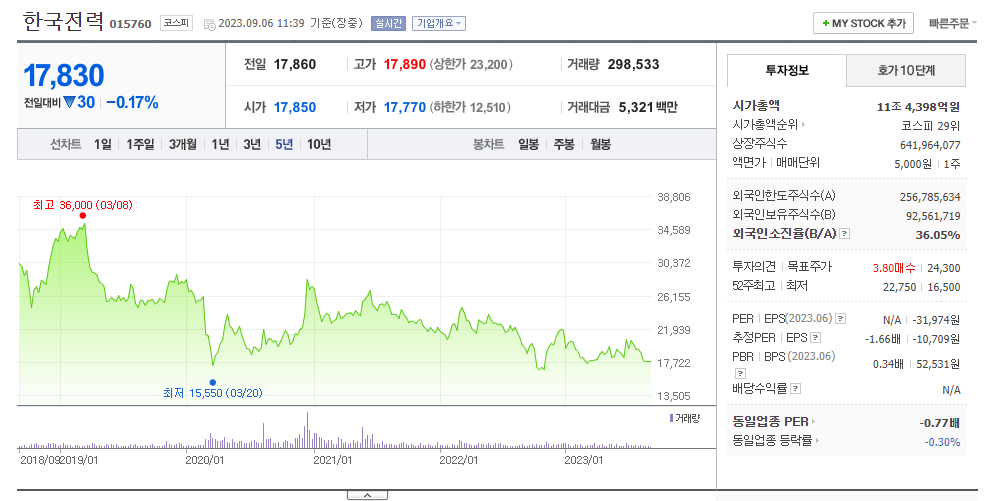Click the EPS value -31,974원
Viewport: 990px width, 501px height.
click(x=936, y=320)
